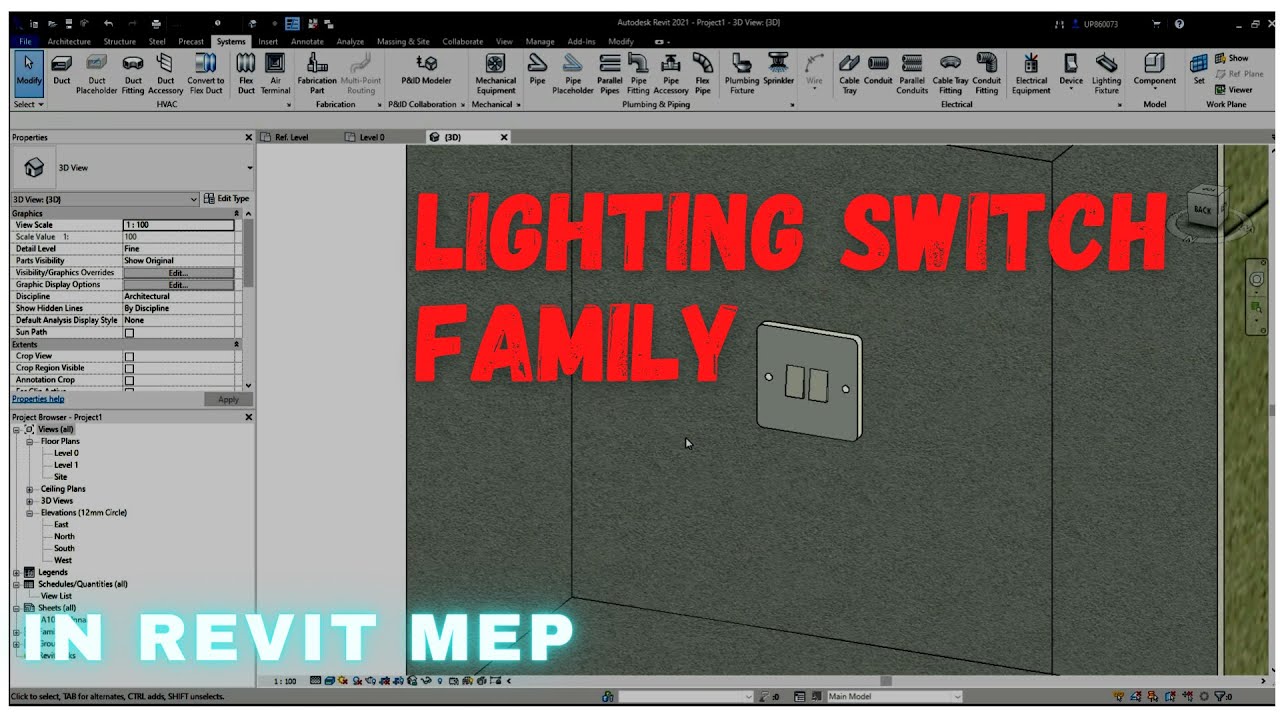Click Convert to Flex Duct

[x=206, y=73]
